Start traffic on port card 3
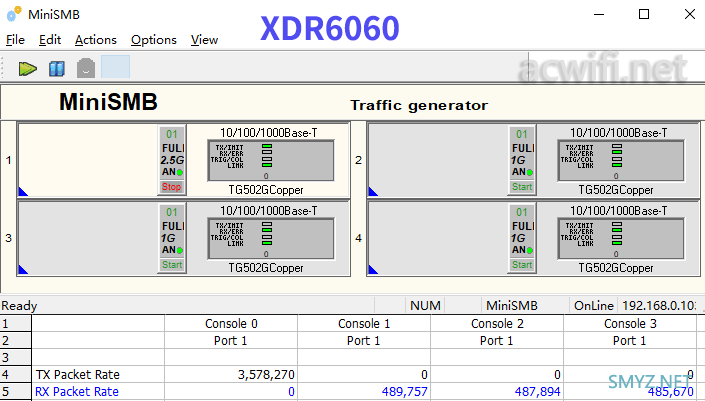The height and width of the screenshot is (401, 705). click(172, 265)
